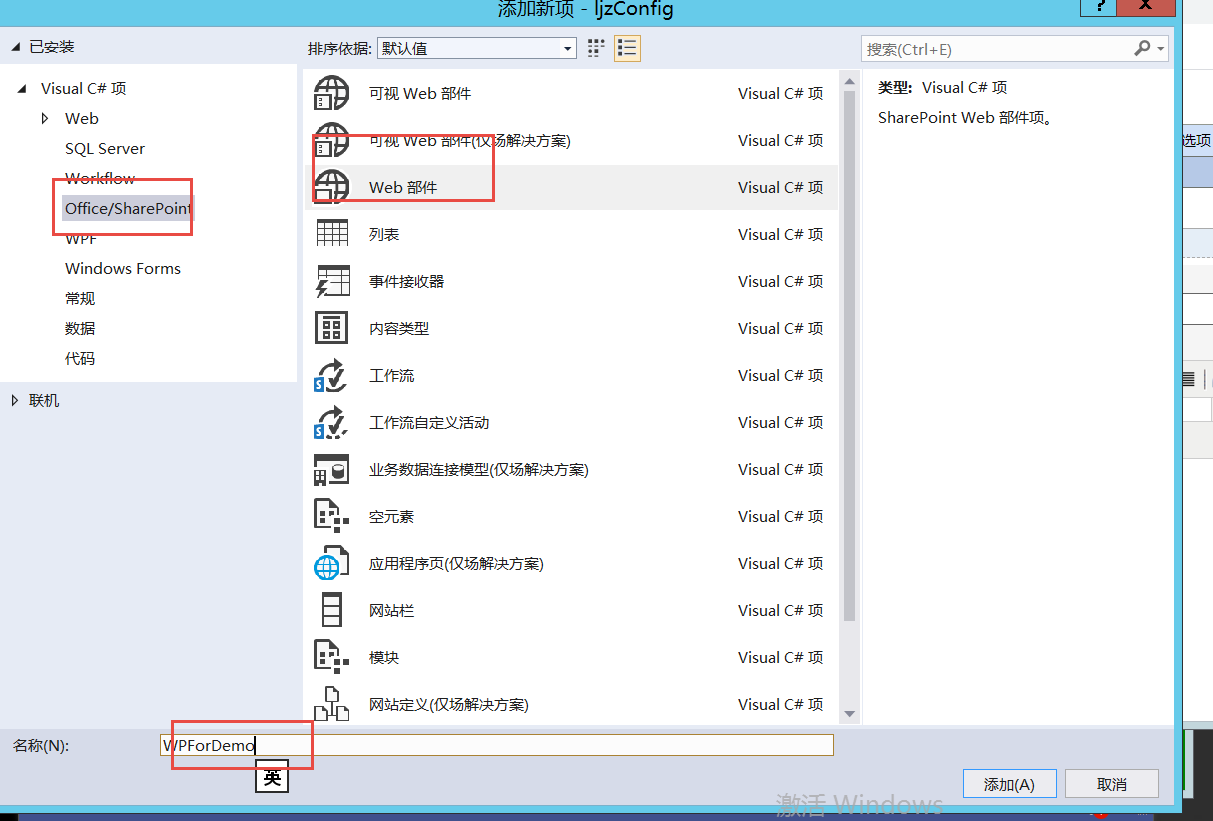
Task: Select the 空元素 template name
Action: 391,516
